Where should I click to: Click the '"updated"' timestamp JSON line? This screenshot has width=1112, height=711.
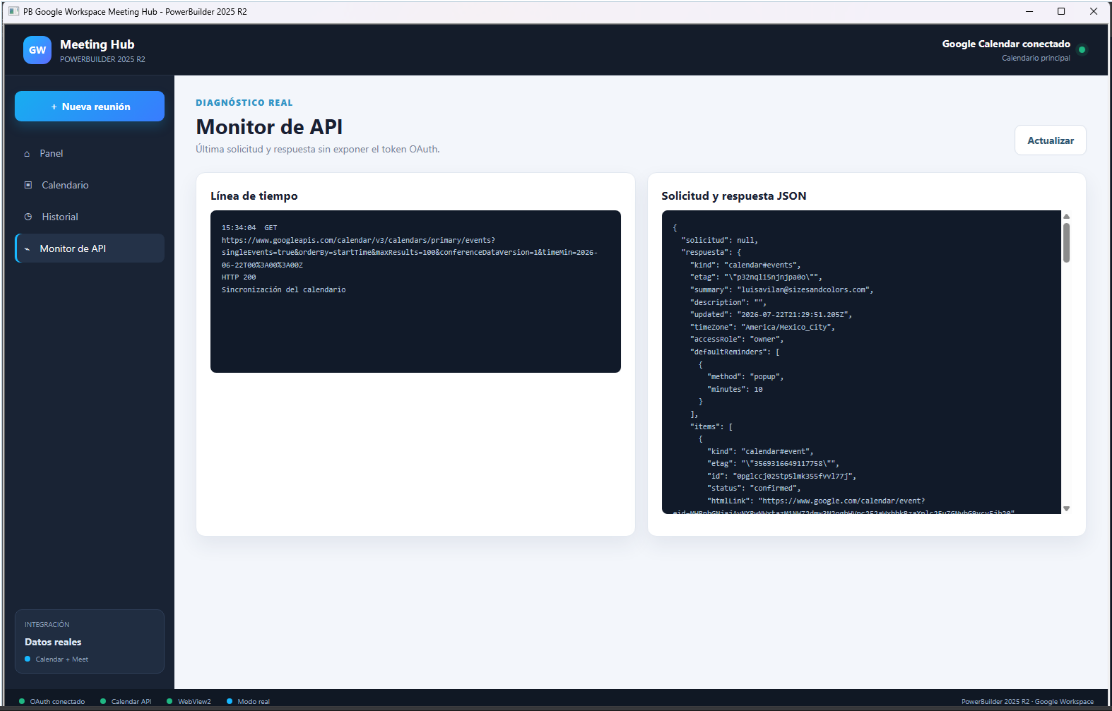click(x=771, y=315)
